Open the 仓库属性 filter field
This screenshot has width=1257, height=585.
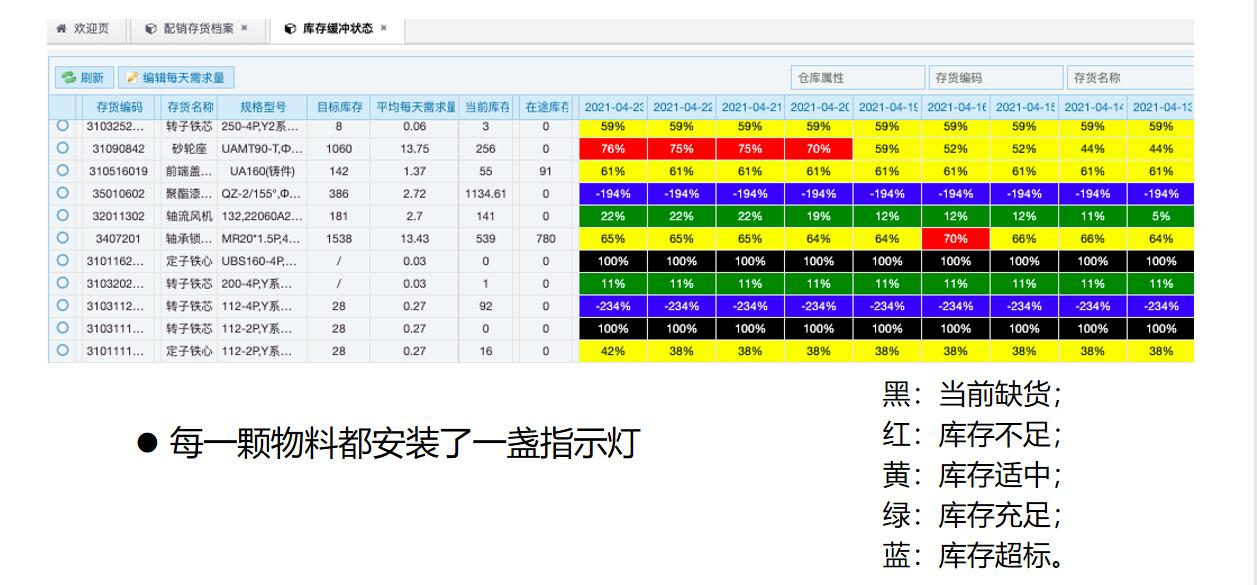pyautogui.click(x=856, y=77)
